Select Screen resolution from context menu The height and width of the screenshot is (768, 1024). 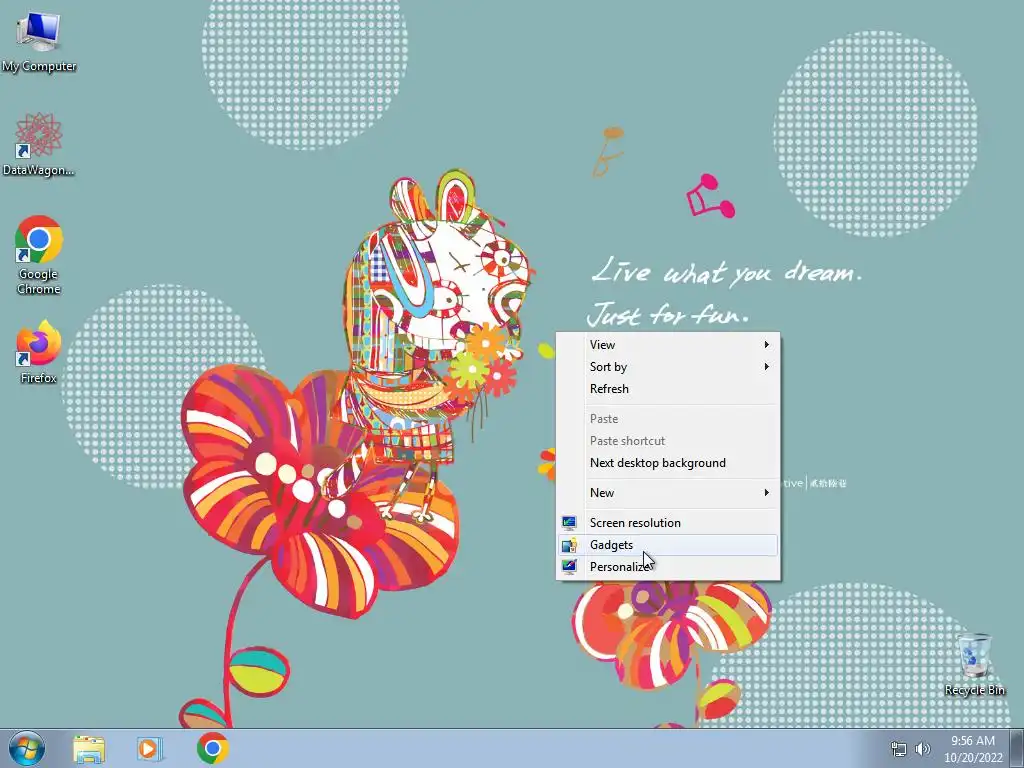click(x=668, y=522)
